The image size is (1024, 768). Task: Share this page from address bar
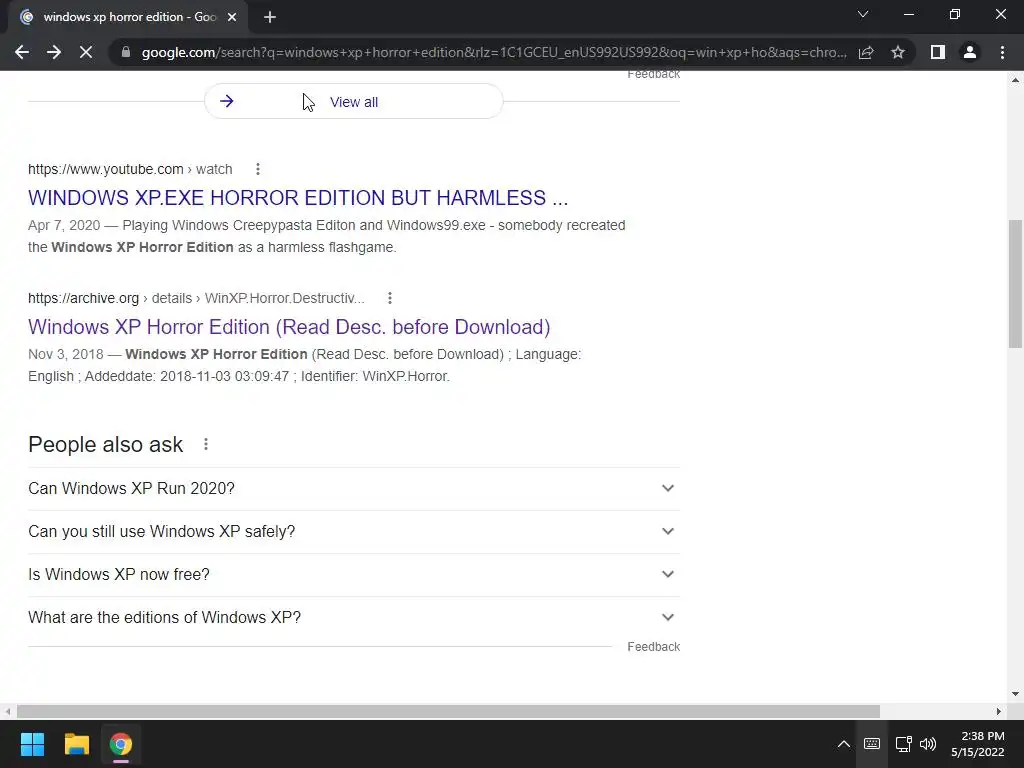coord(866,52)
